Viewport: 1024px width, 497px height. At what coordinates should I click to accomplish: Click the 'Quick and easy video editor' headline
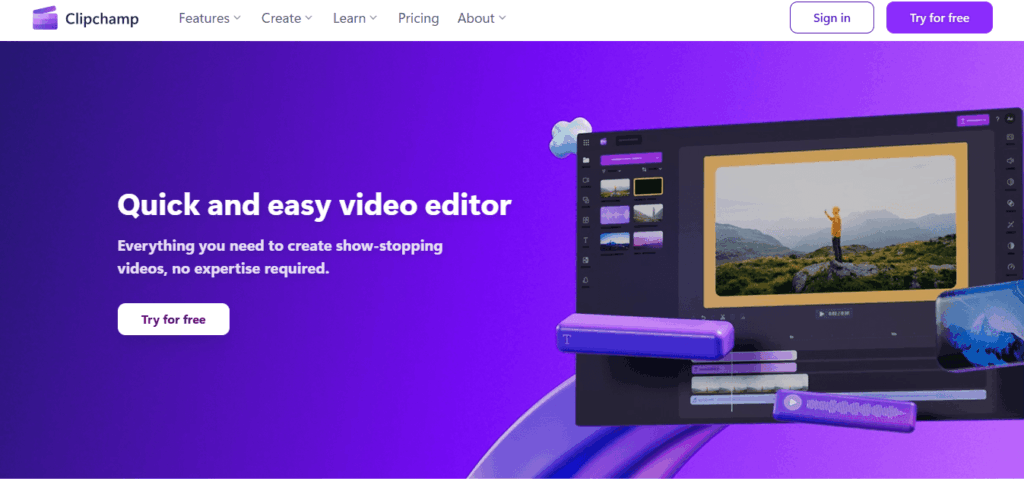tap(314, 205)
